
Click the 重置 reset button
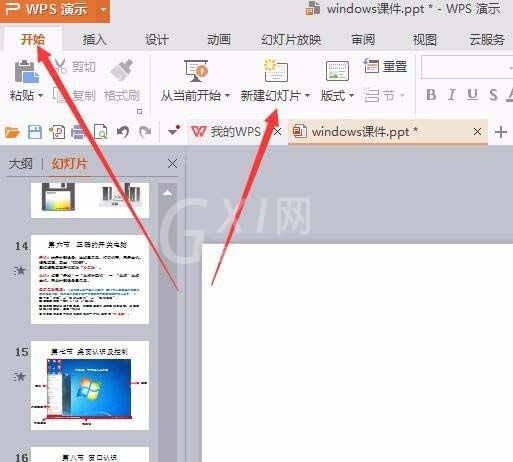(x=385, y=66)
